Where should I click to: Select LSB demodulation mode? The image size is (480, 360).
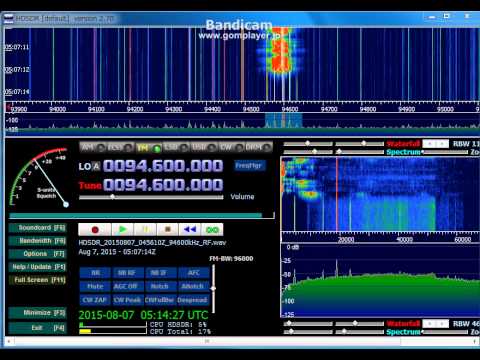[176, 147]
